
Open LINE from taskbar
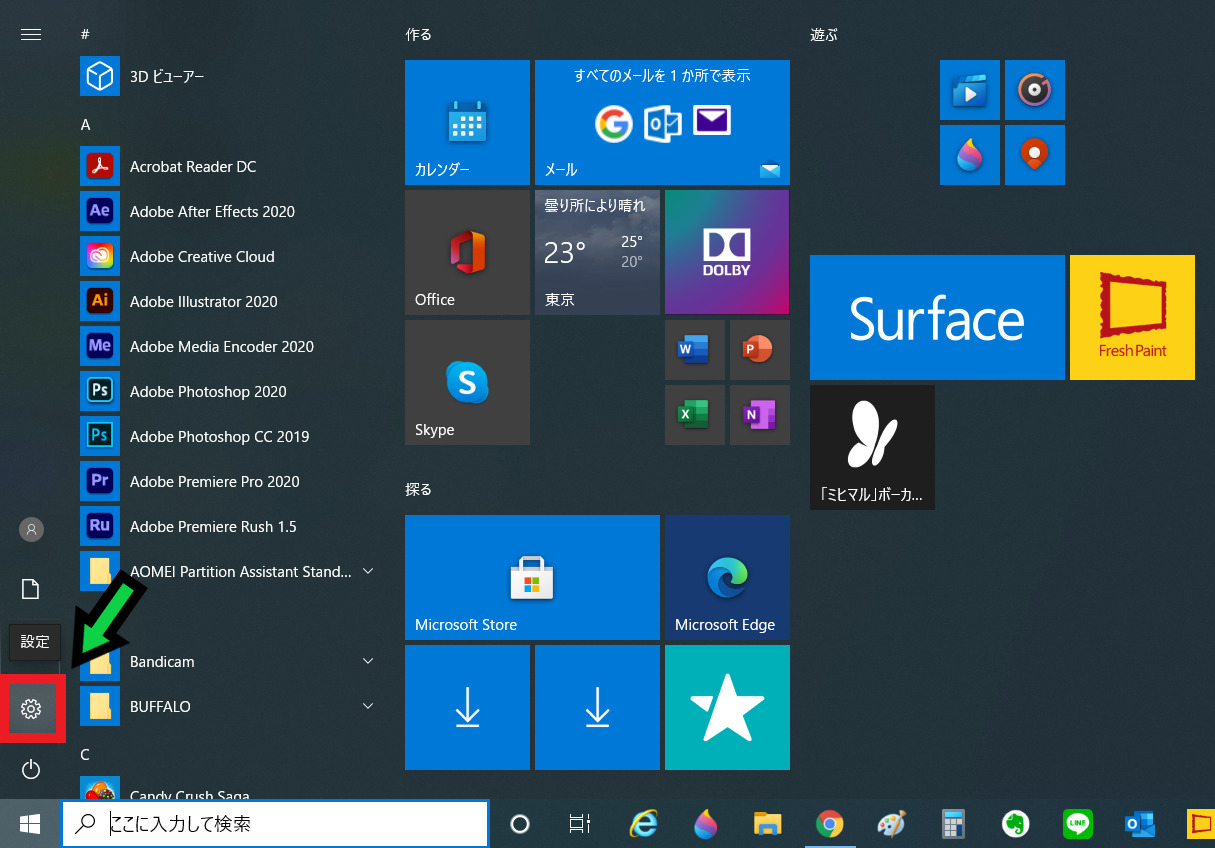1077,824
